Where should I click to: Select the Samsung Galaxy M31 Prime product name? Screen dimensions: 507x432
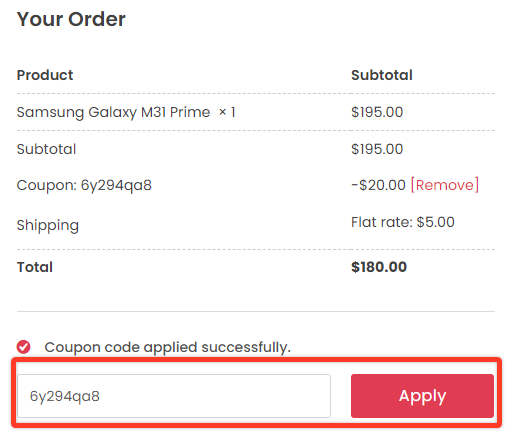pos(113,112)
